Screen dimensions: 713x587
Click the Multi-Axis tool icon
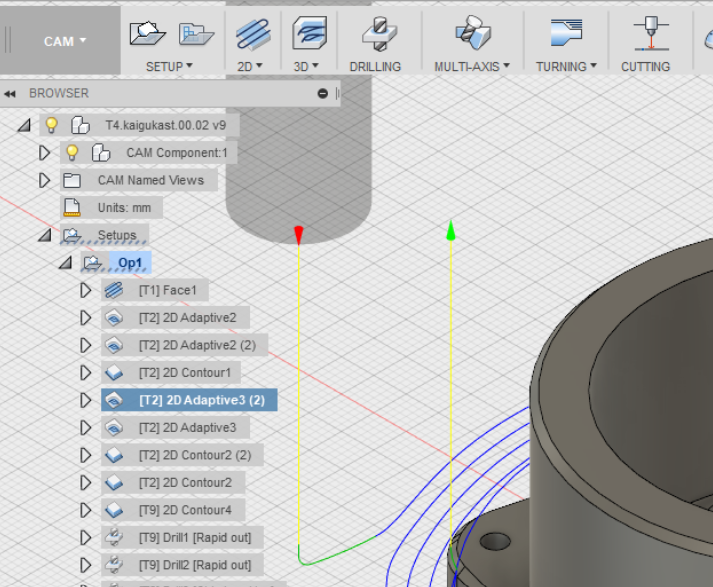(x=473, y=32)
